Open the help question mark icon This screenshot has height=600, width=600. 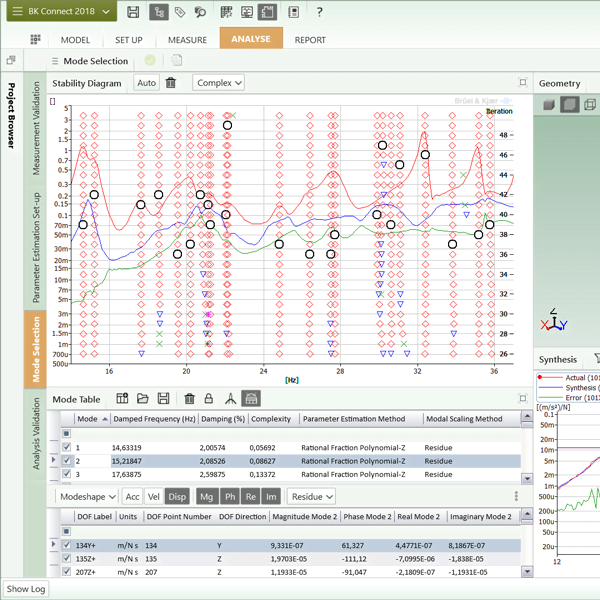point(319,12)
